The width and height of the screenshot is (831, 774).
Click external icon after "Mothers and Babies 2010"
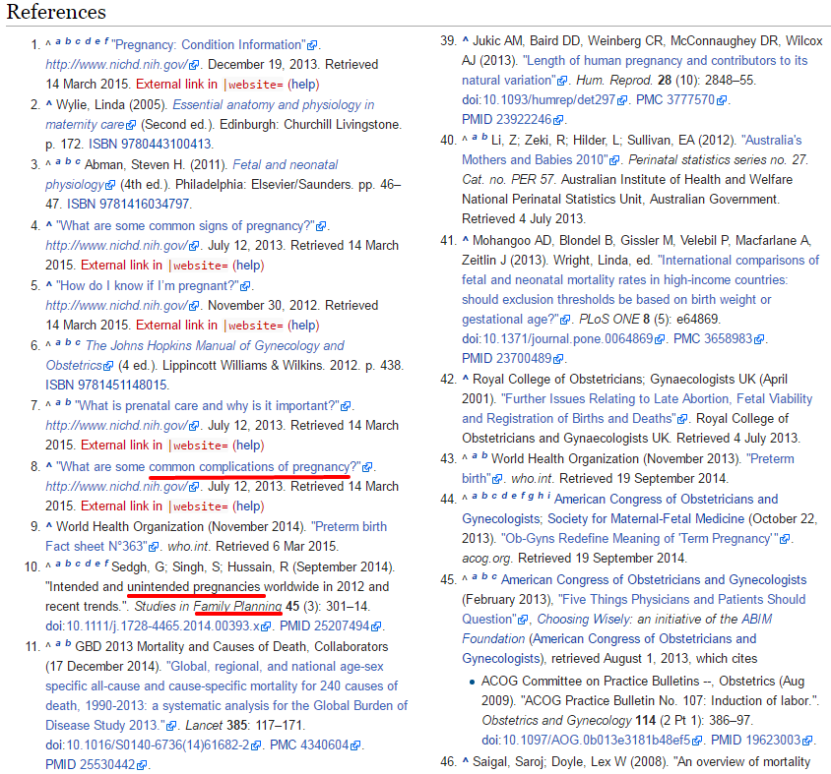[x=614, y=160]
